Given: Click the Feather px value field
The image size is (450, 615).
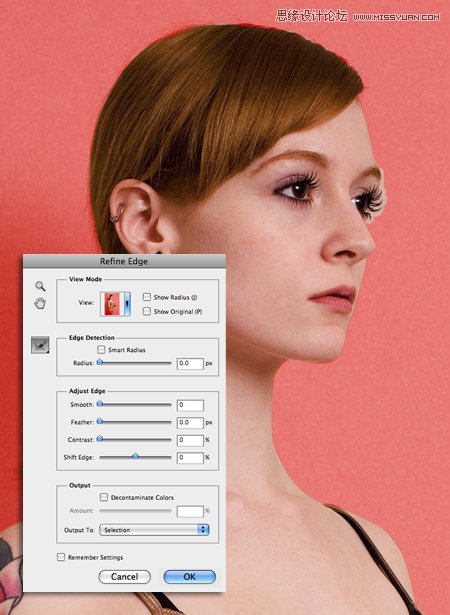Looking at the screenshot, I should point(190,423).
